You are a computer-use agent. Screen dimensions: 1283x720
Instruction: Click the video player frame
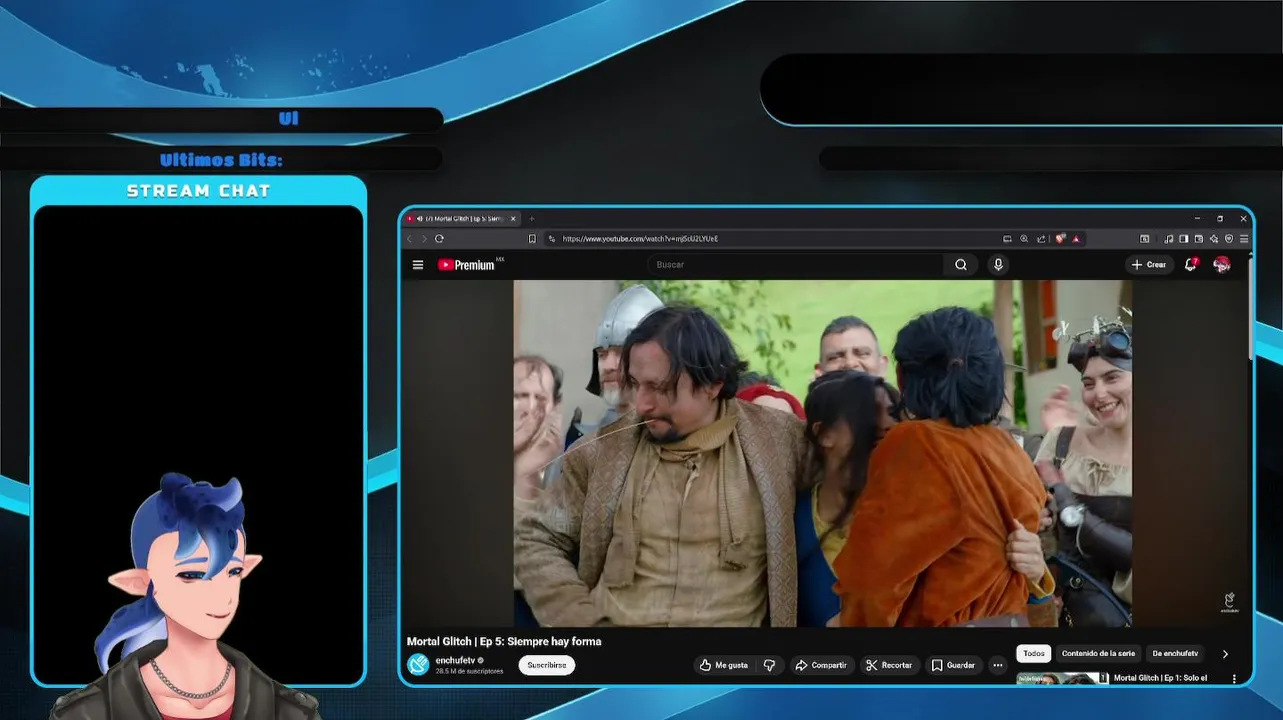823,453
